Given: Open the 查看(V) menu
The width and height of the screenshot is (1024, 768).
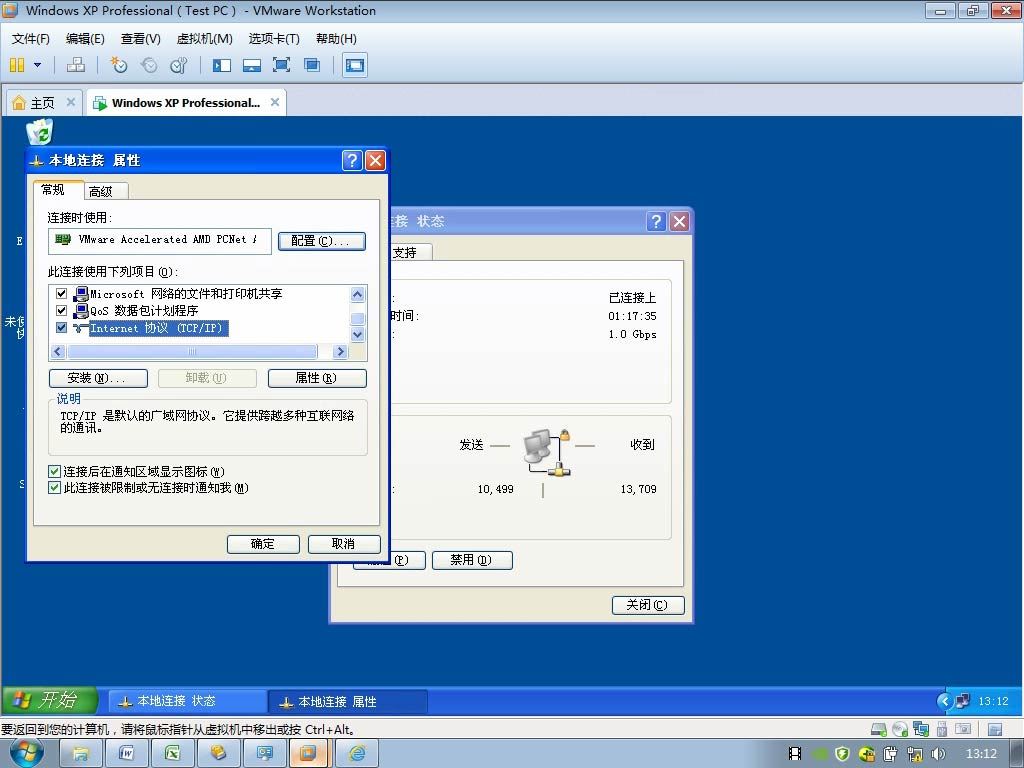Looking at the screenshot, I should click(140, 39).
